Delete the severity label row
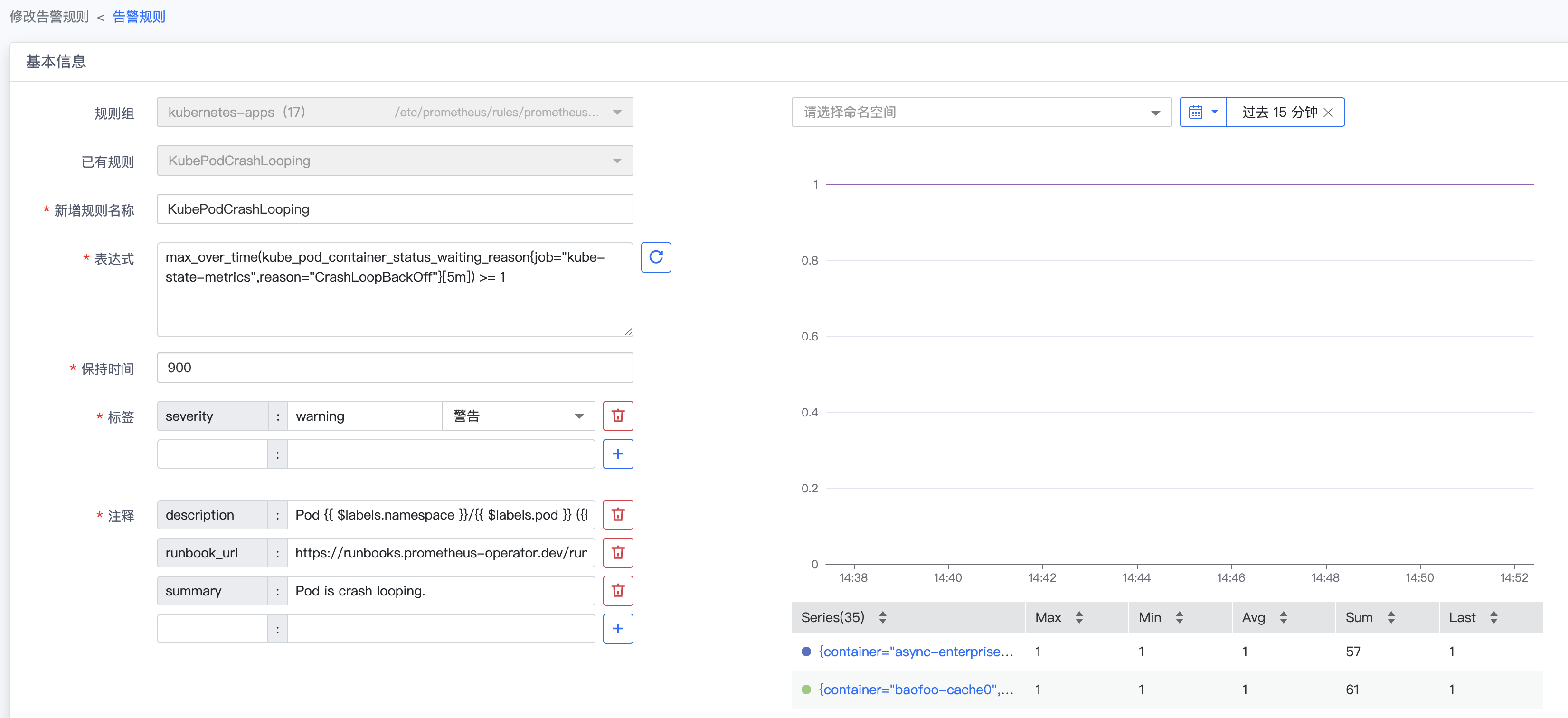1568x718 pixels. point(618,416)
